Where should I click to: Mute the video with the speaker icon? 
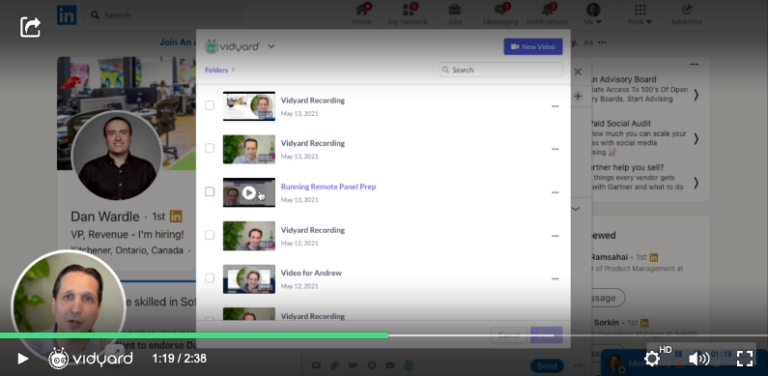click(x=699, y=359)
